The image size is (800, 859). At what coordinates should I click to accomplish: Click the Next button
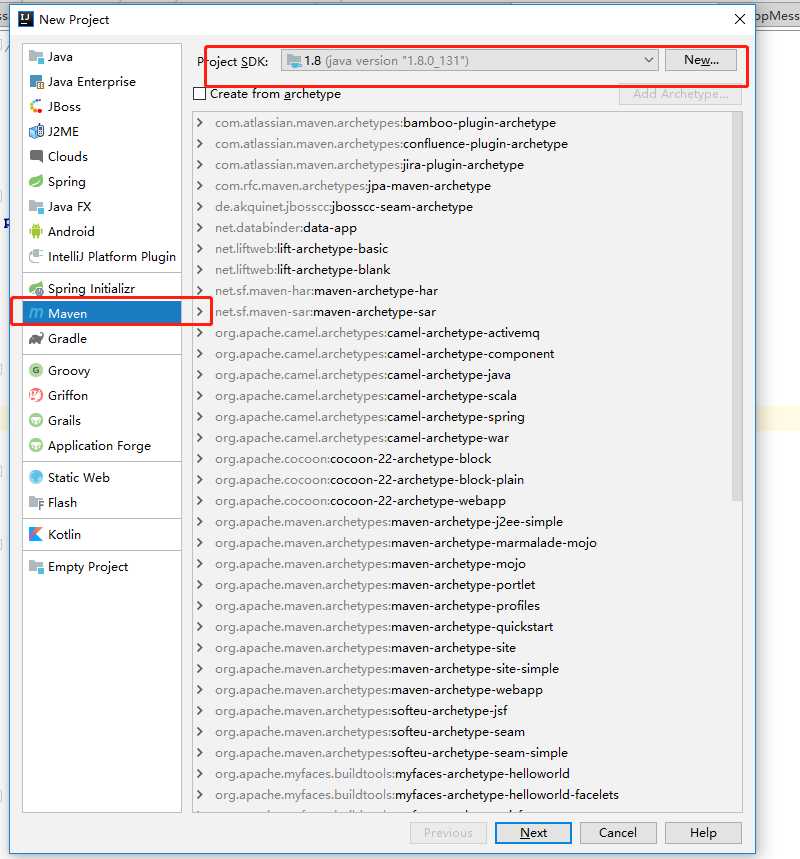(x=533, y=833)
